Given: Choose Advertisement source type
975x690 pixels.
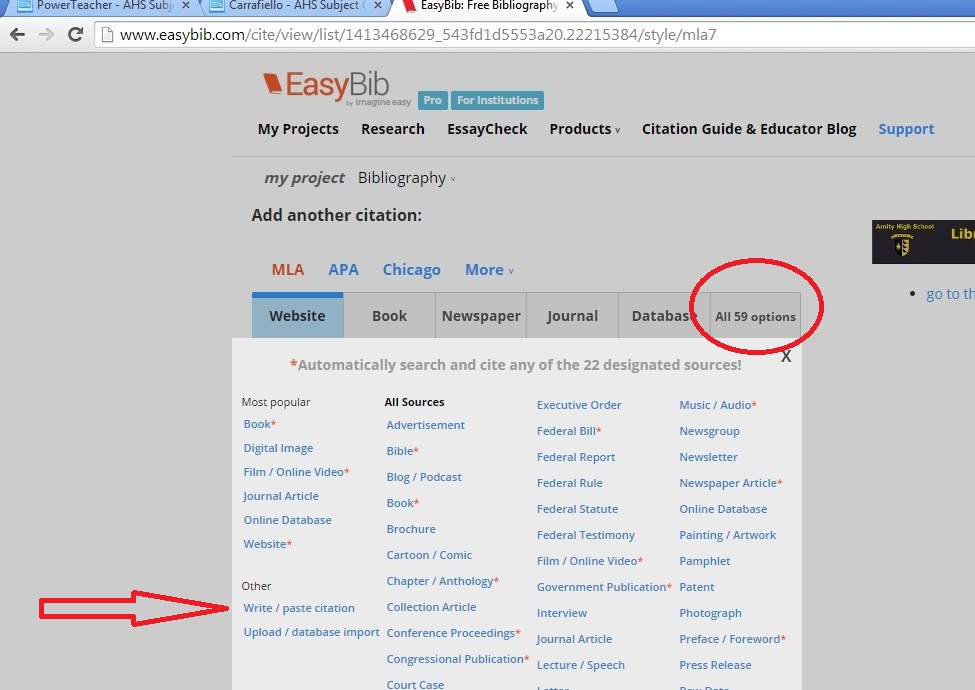Looking at the screenshot, I should [x=425, y=425].
